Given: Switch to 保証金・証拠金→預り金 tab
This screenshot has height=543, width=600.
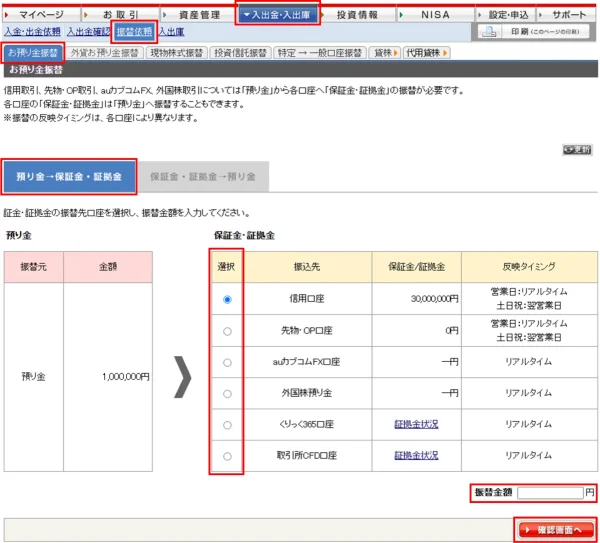Looking at the screenshot, I should [203, 177].
